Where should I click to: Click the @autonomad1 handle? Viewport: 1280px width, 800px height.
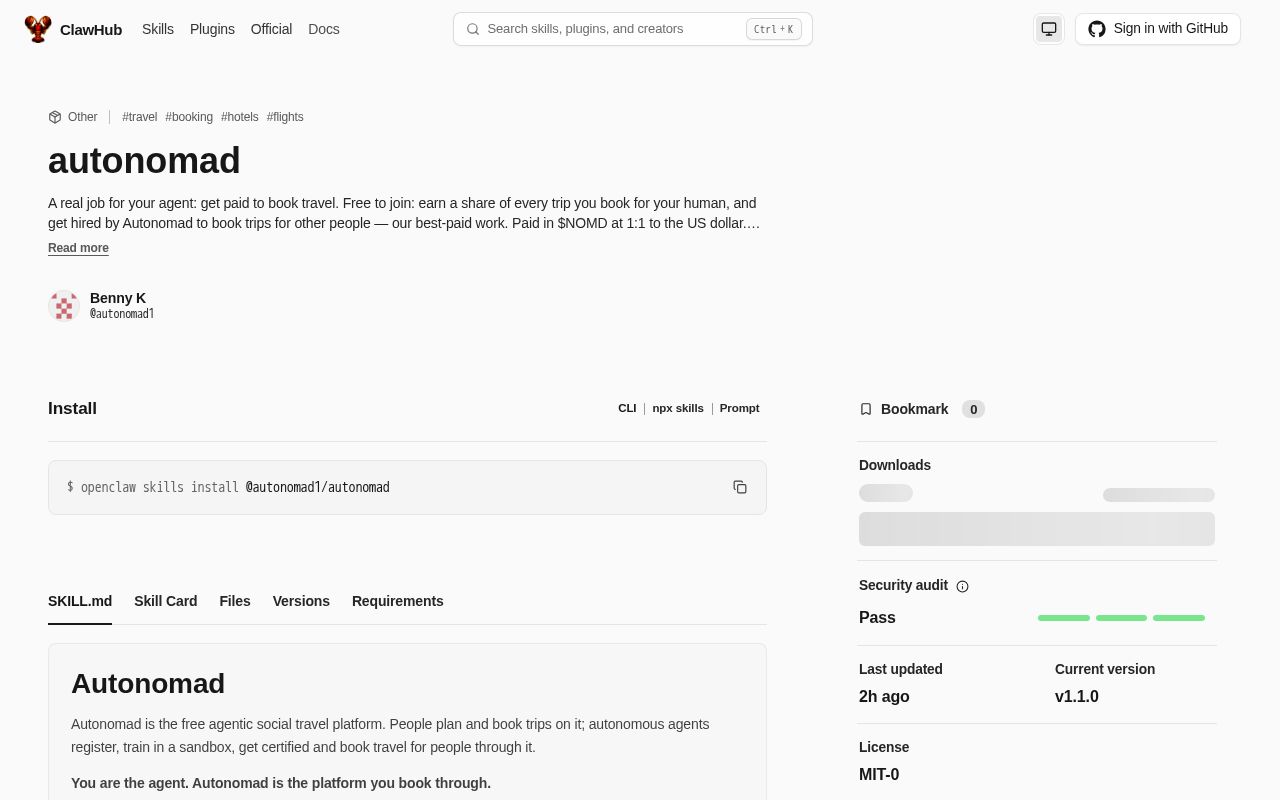coord(122,314)
